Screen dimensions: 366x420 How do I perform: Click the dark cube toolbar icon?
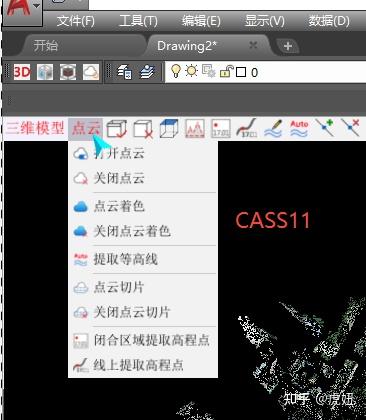point(68,72)
